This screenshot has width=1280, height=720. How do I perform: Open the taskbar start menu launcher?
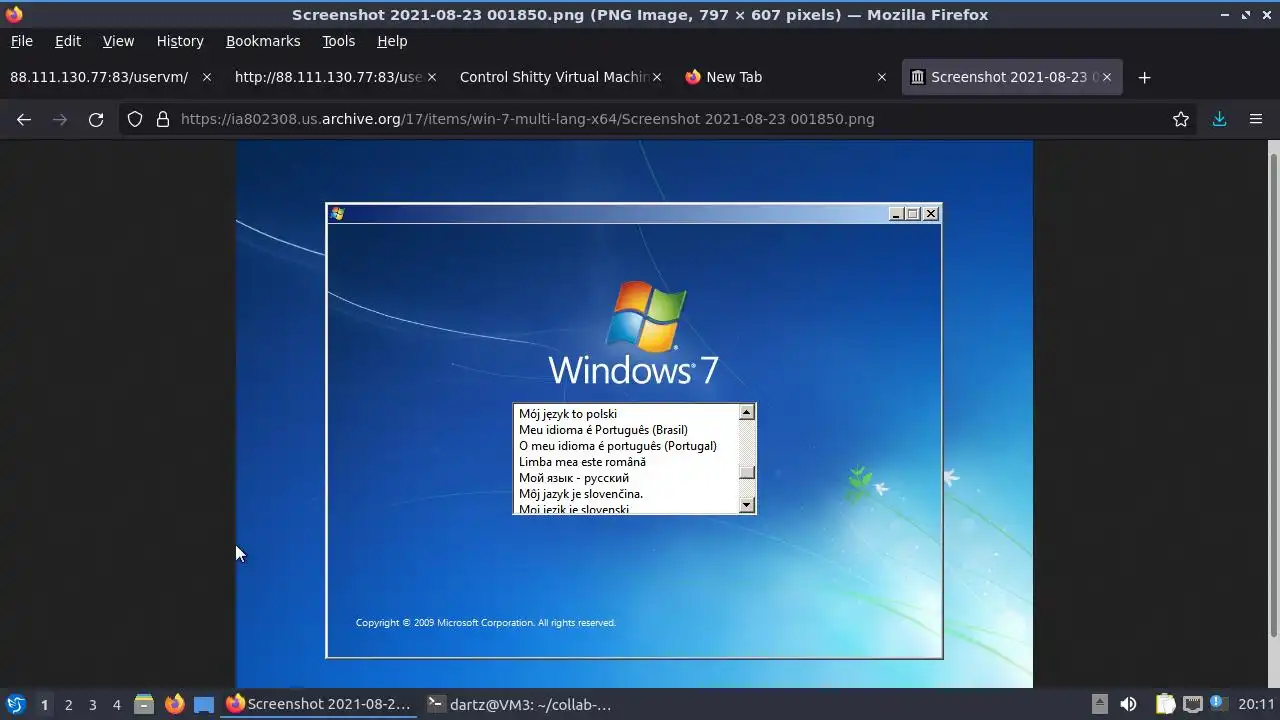pyautogui.click(x=16, y=704)
